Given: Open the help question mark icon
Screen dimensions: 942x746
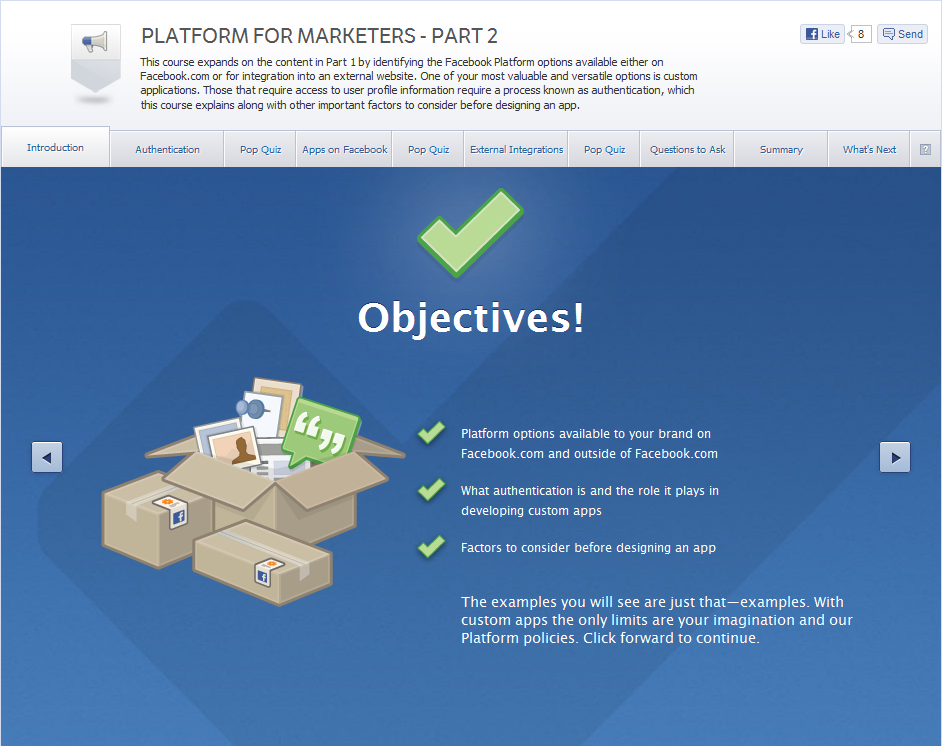Looking at the screenshot, I should 925,150.
